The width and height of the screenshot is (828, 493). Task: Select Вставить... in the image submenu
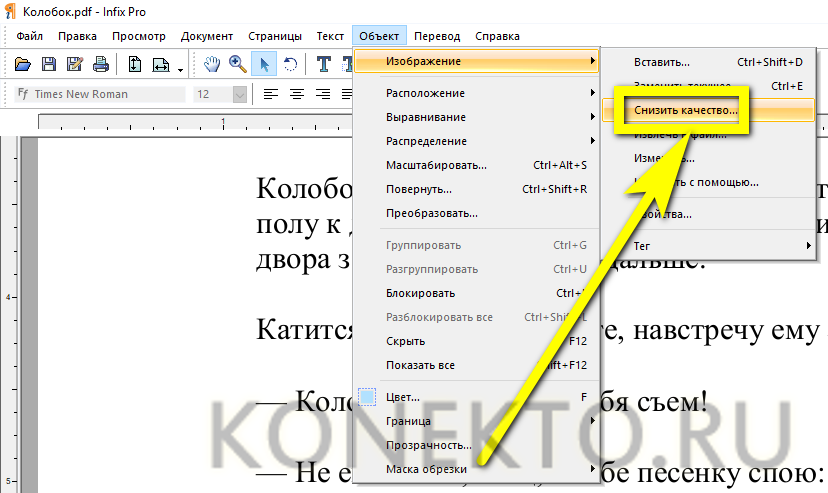[662, 62]
